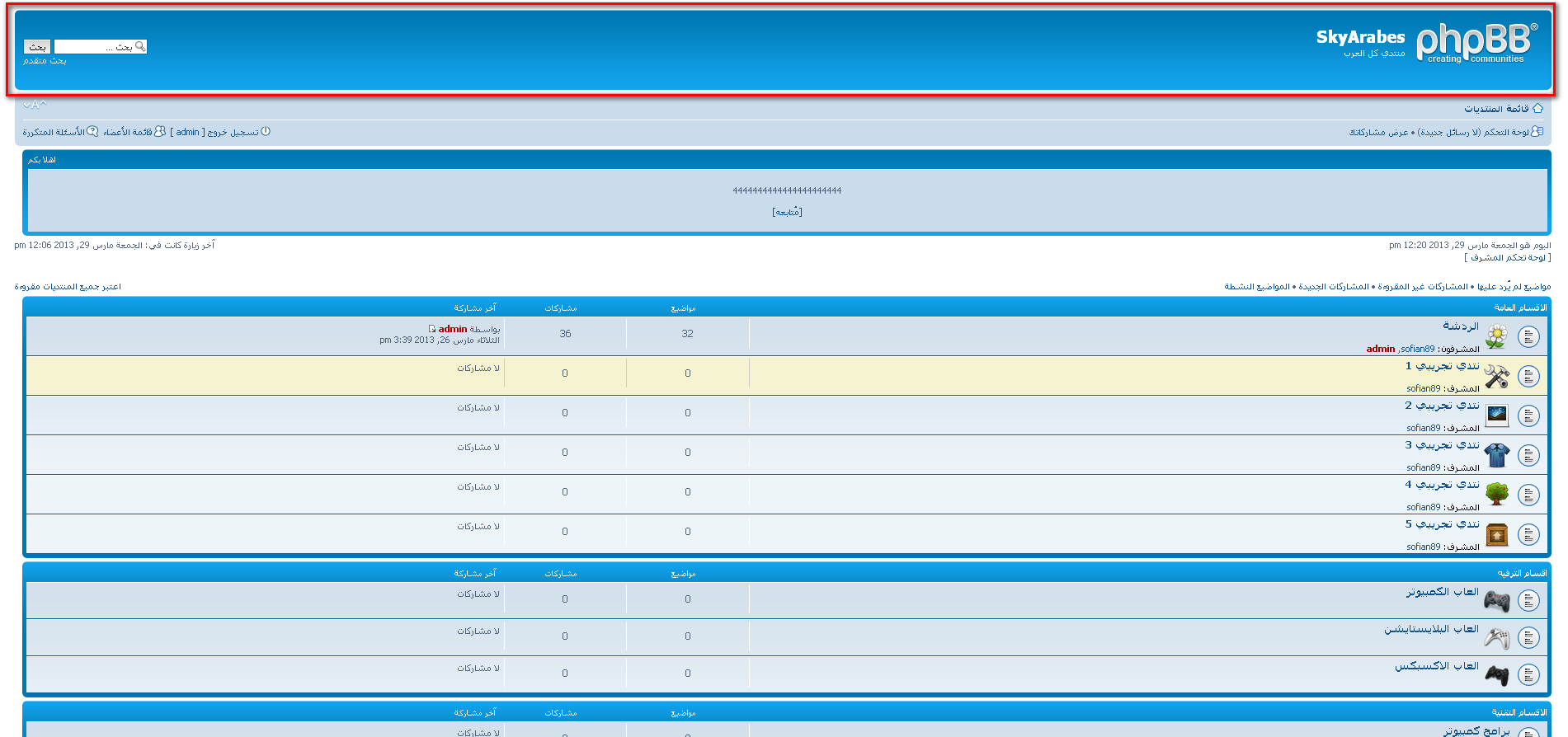Click the تسجيل خروج logout link
The height and width of the screenshot is (737, 1568).
(233, 132)
